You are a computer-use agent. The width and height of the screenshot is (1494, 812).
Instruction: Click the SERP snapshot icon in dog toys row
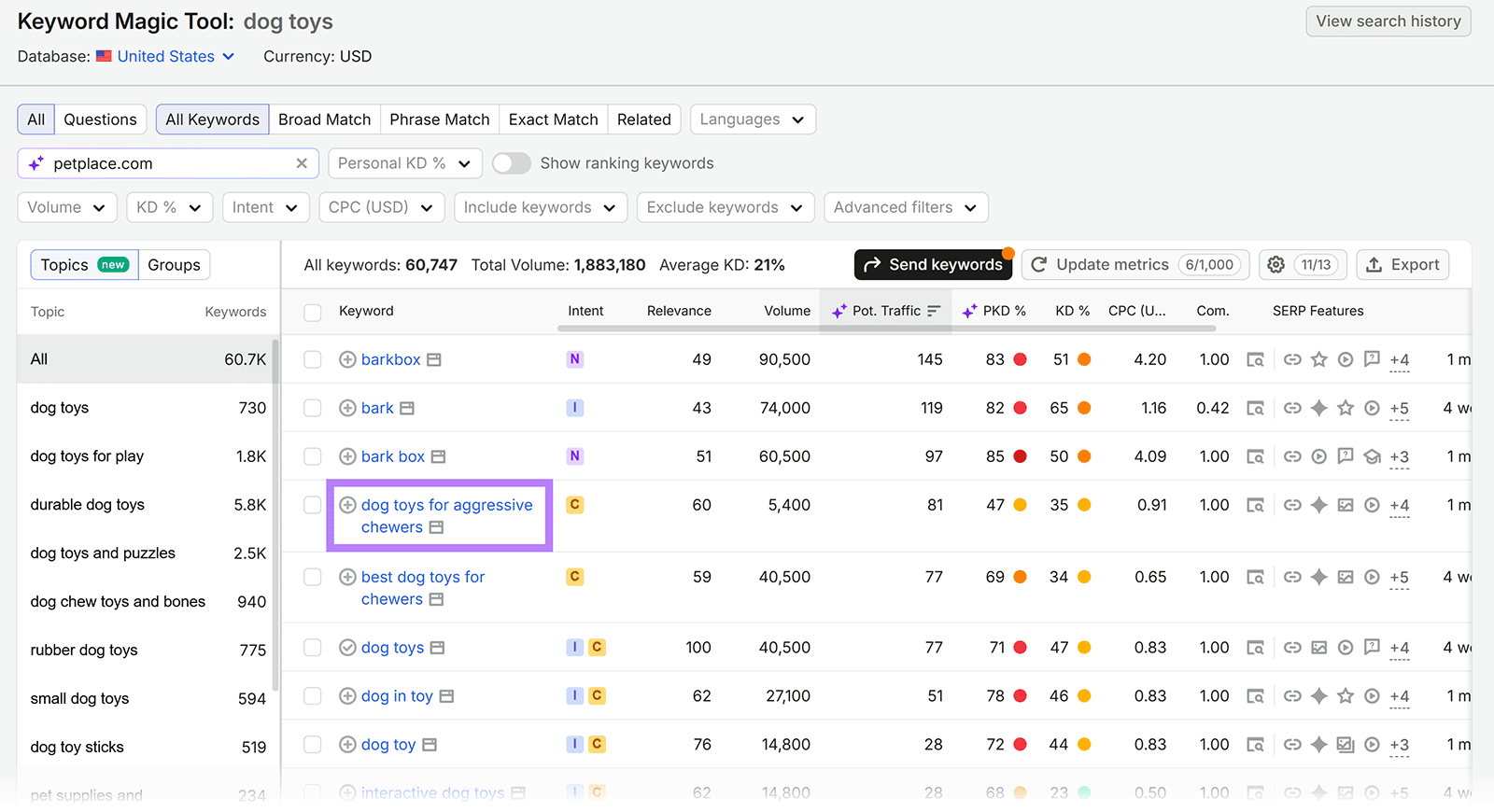click(x=1255, y=648)
